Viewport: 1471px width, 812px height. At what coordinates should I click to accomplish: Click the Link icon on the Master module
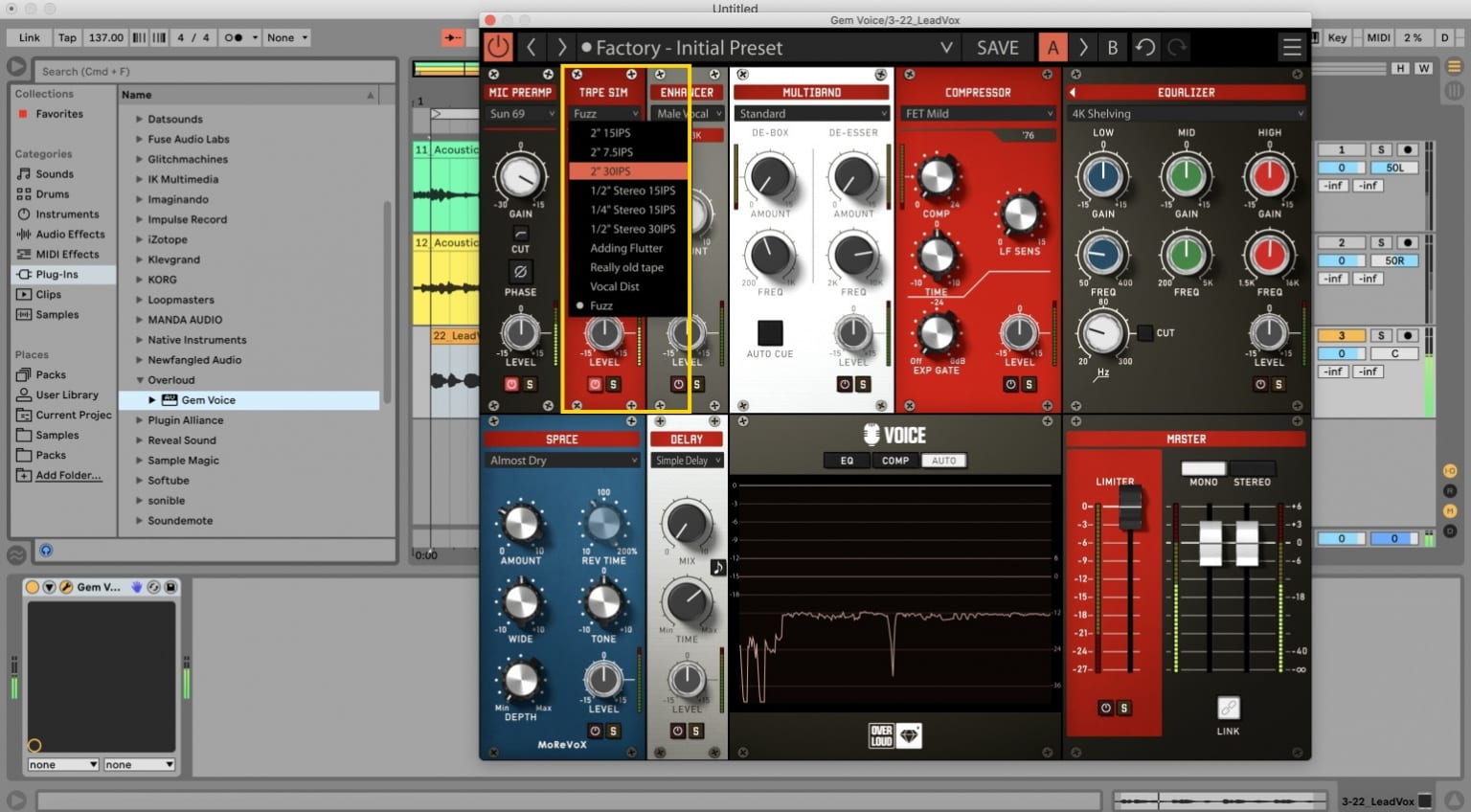tap(1228, 709)
